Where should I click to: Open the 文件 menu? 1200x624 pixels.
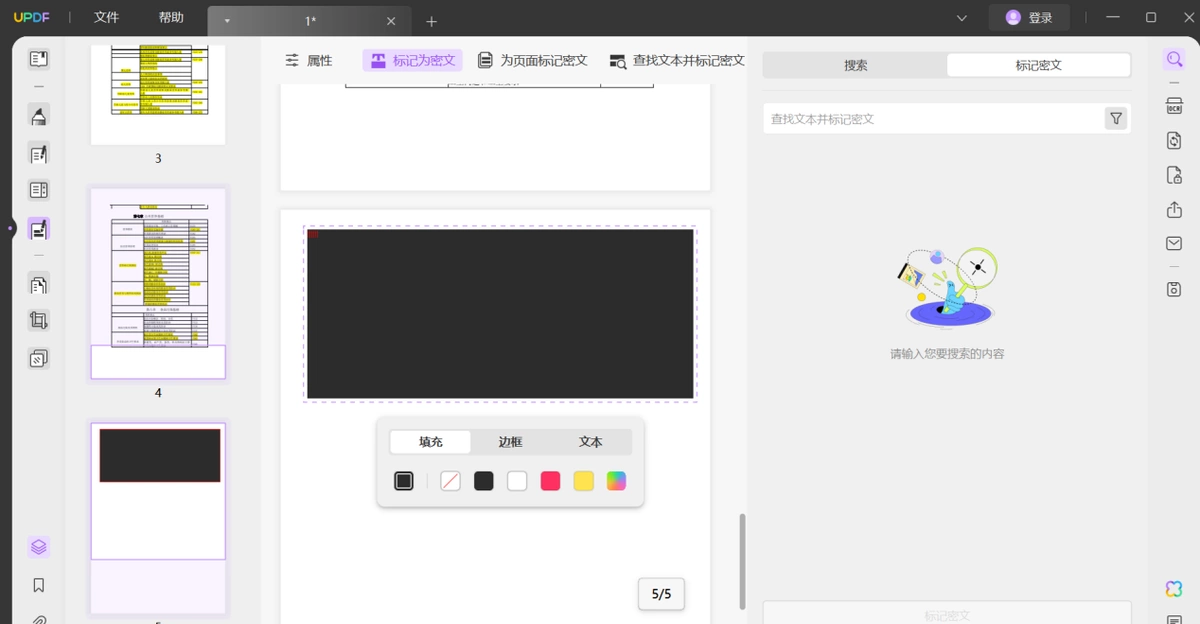click(106, 18)
